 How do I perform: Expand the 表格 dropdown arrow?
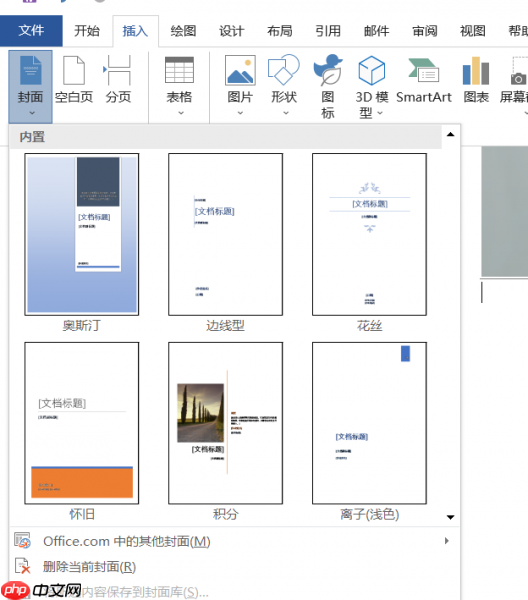tap(181, 113)
